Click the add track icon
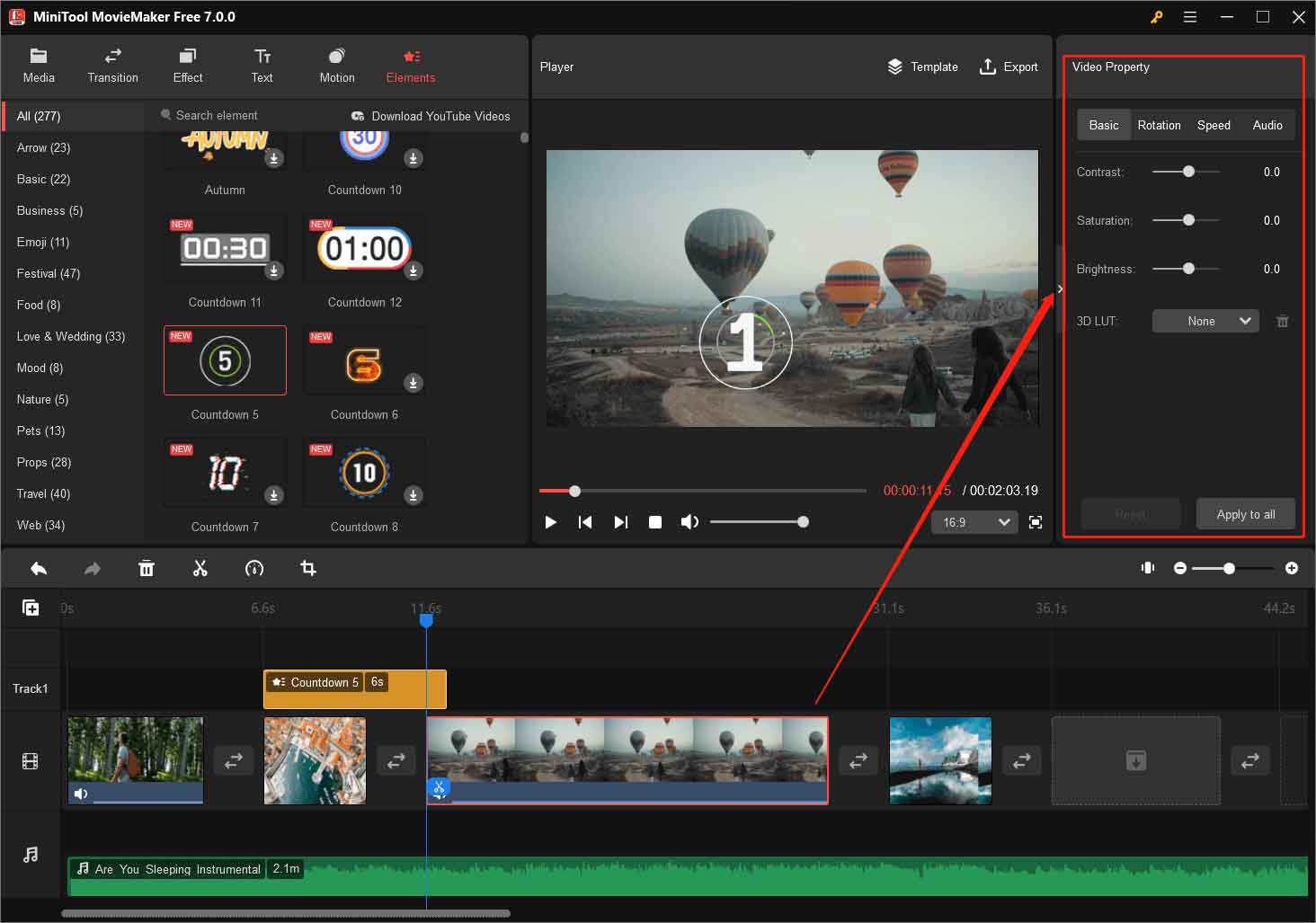The image size is (1316, 923). 31,608
